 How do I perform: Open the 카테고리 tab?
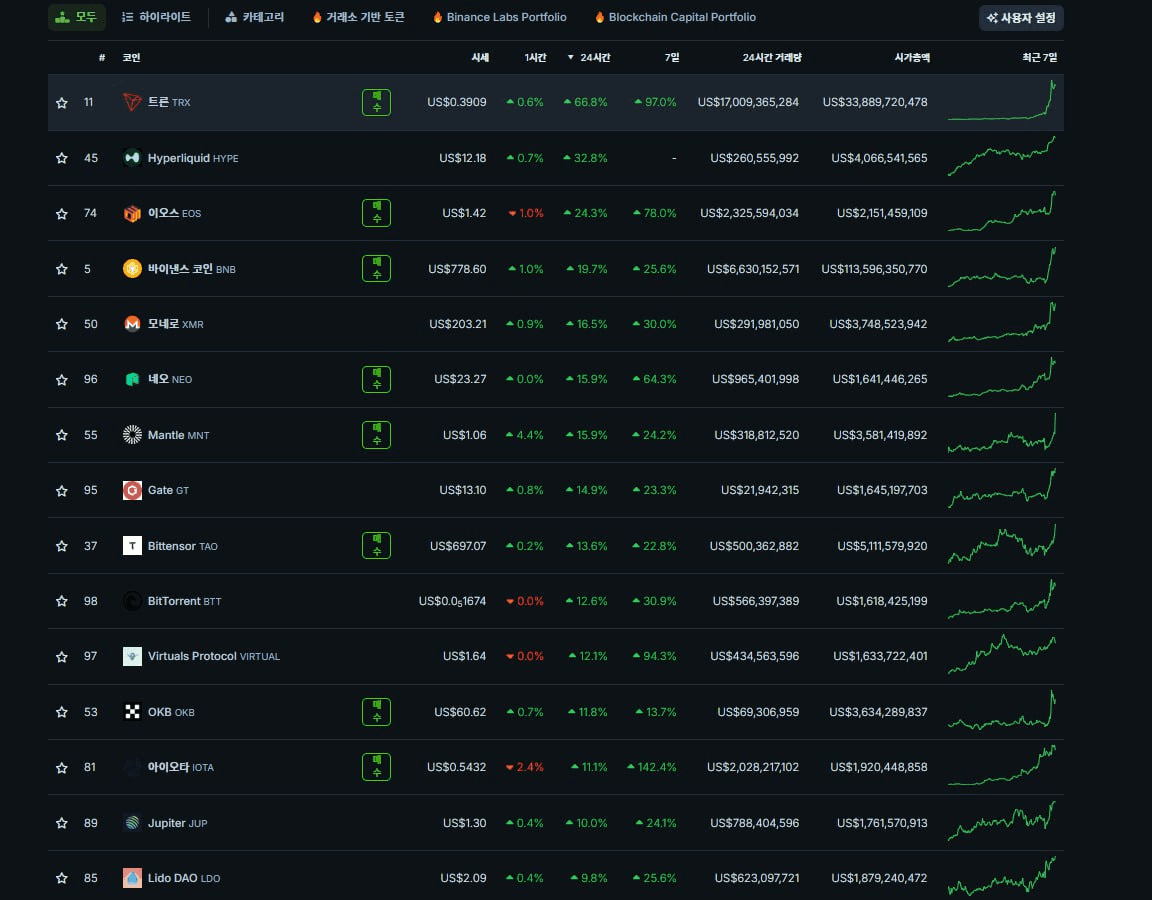(255, 17)
